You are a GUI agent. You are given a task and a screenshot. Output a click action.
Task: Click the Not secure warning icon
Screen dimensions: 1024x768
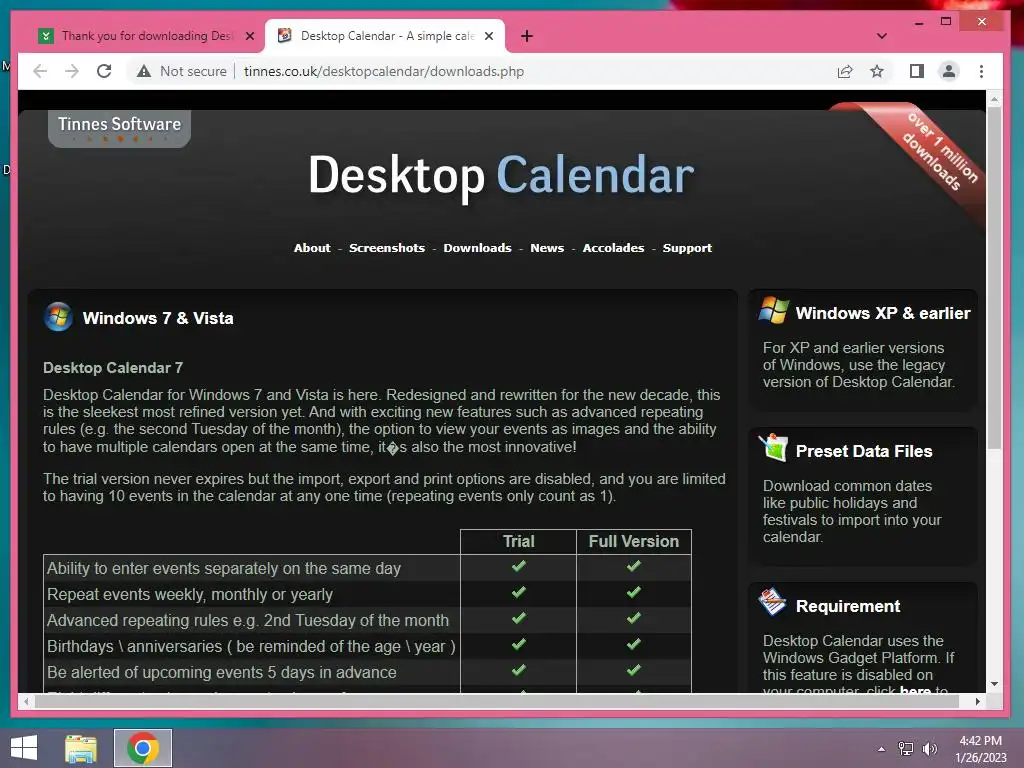pos(144,71)
